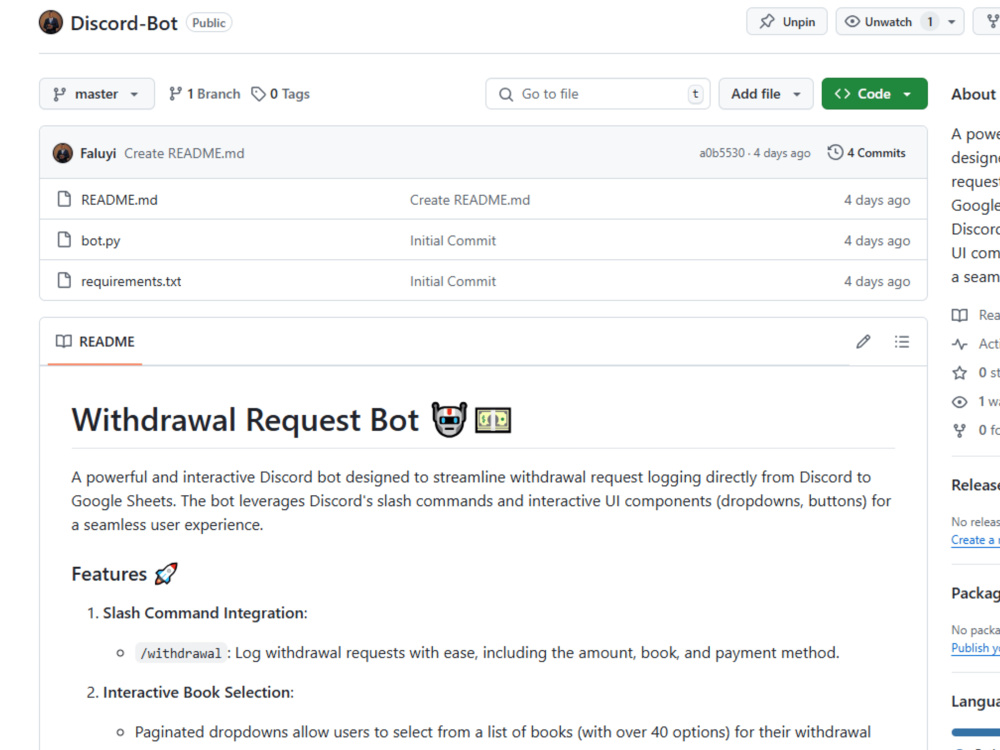Screen dimensions: 1000x750
Task: Click the Slash Command Integration list item
Action: click(205, 613)
